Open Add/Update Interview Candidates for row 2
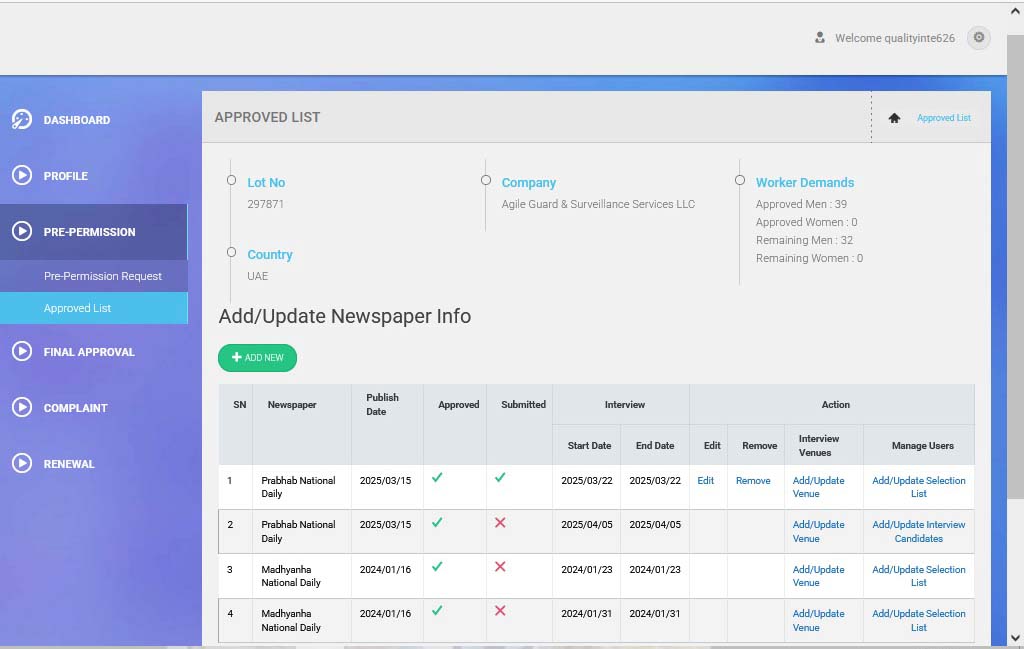The image size is (1024, 649). pos(918,531)
